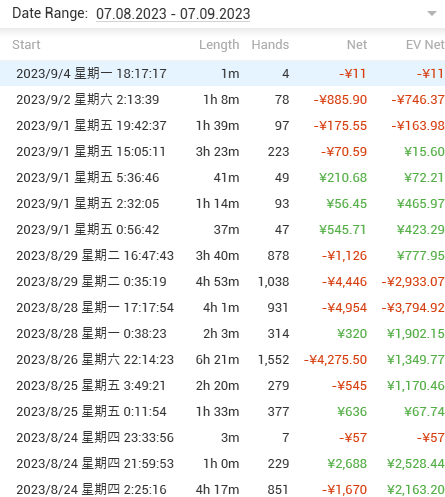Select the 2023/8/26 22:14:23 session row
Screen dimensions: 445x497
pos(222,359)
